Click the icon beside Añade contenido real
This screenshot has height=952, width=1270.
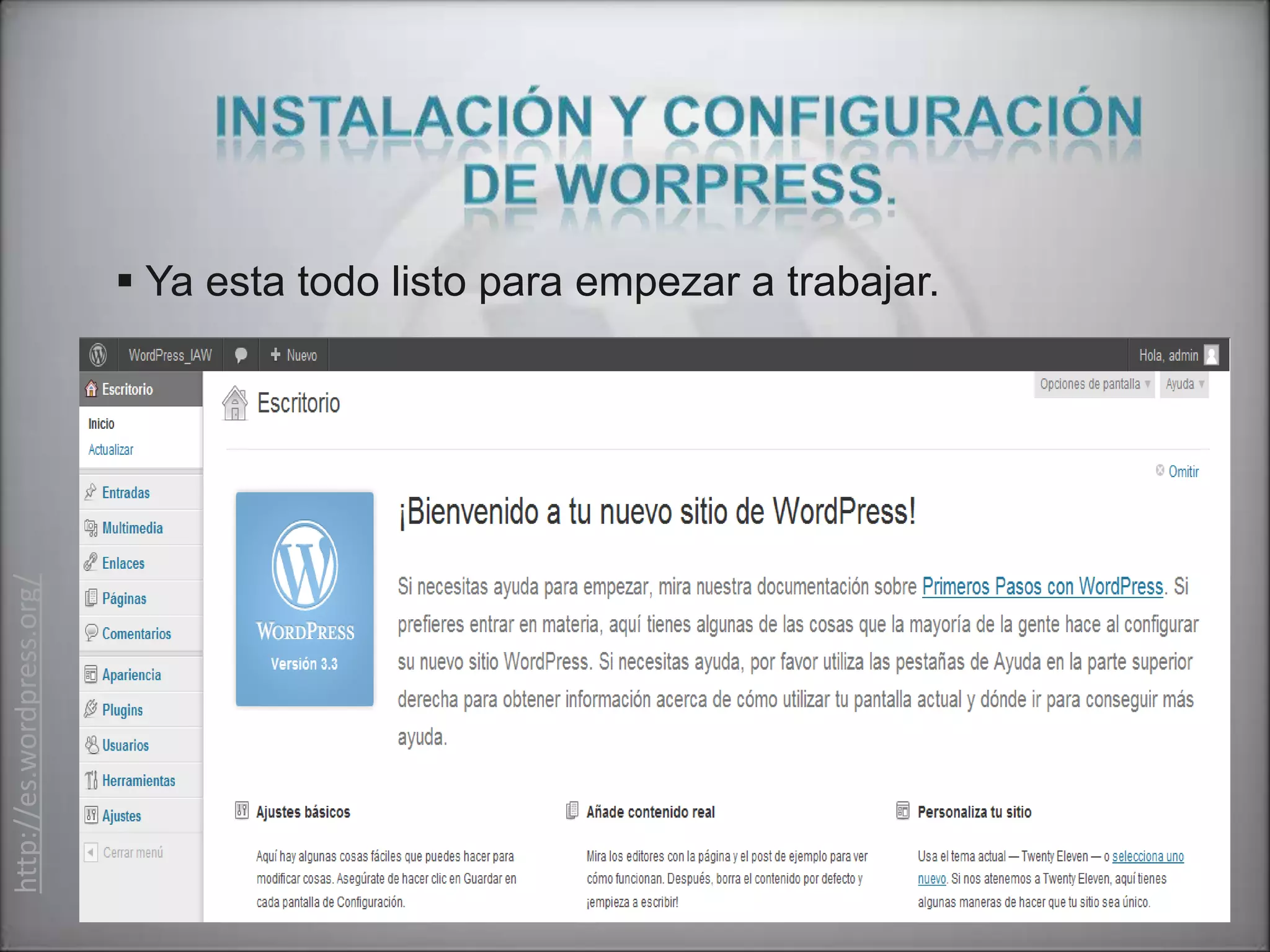pyautogui.click(x=572, y=810)
